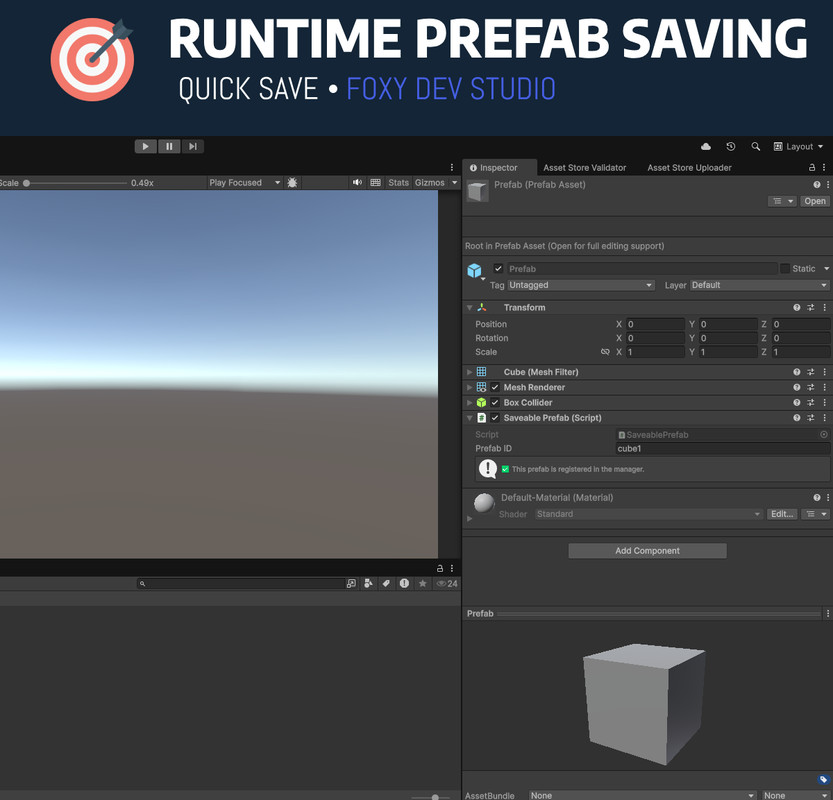Click the Transform component help icon
This screenshot has width=833, height=800.
click(x=797, y=308)
